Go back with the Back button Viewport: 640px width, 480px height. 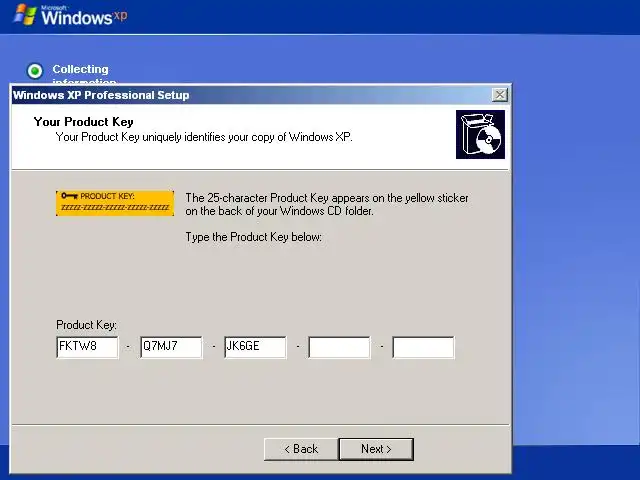(x=301, y=449)
